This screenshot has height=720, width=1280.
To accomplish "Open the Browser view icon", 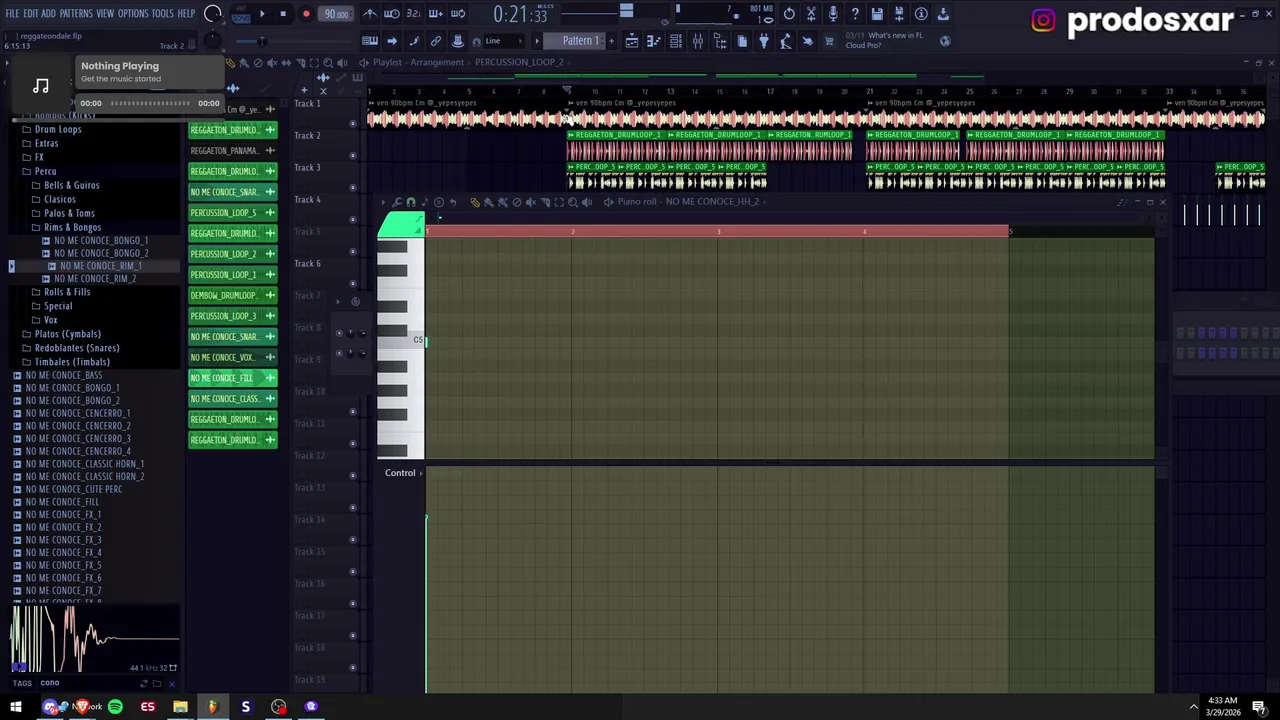I will pyautogui.click(x=720, y=41).
